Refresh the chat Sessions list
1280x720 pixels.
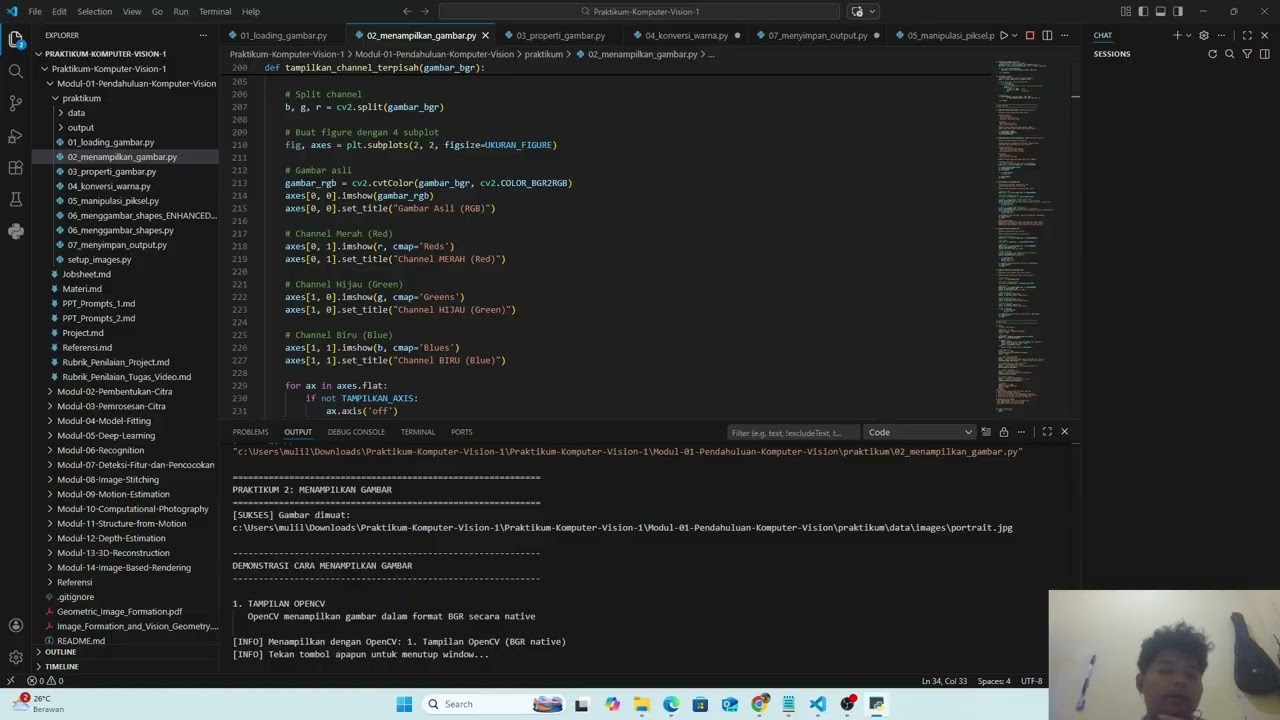1213,54
